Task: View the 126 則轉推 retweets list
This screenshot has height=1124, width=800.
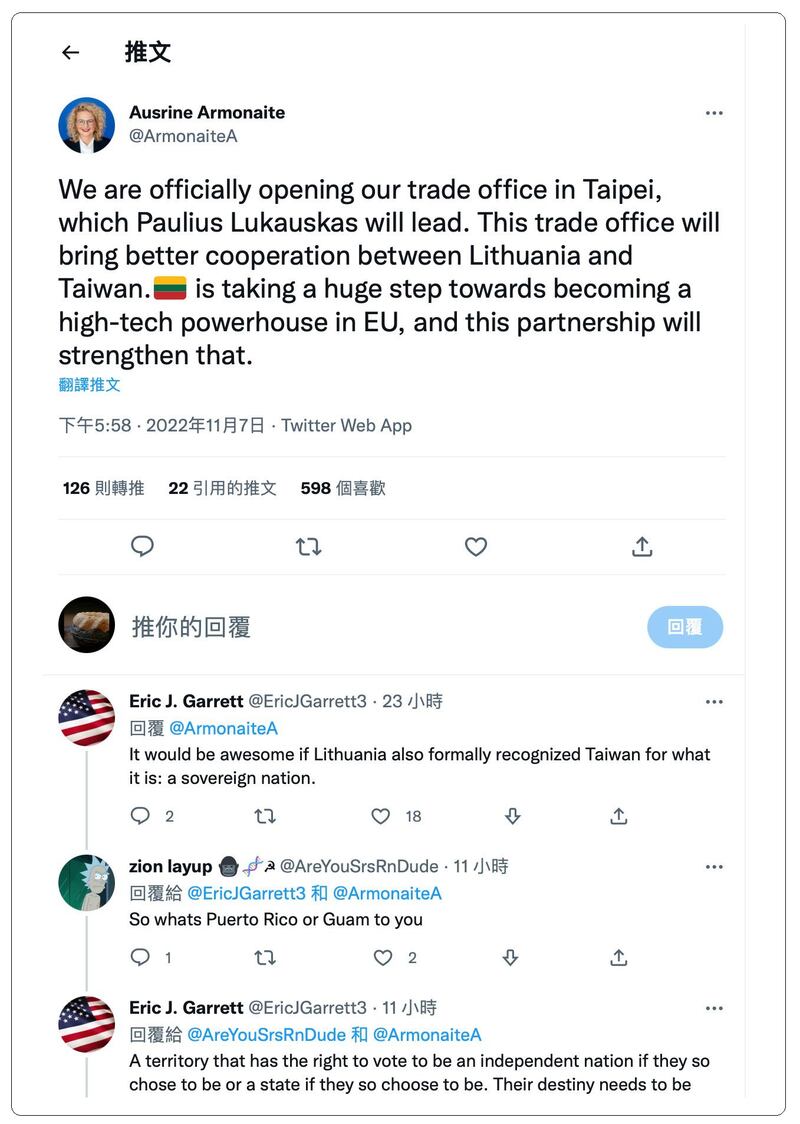Action: click(x=103, y=488)
